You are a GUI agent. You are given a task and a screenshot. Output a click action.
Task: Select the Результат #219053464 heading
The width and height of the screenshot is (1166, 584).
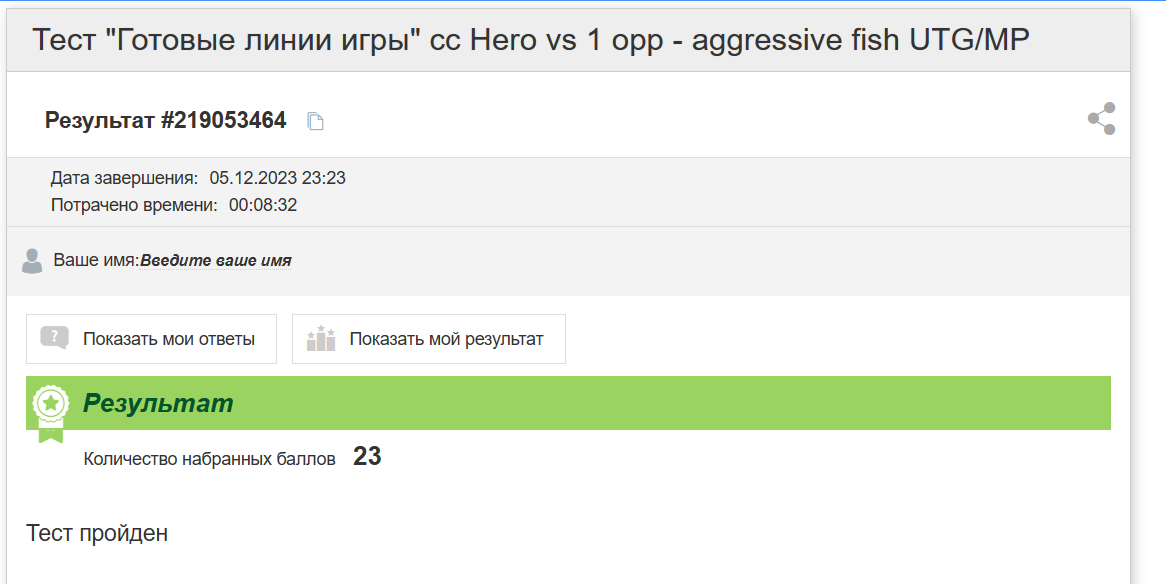click(165, 121)
